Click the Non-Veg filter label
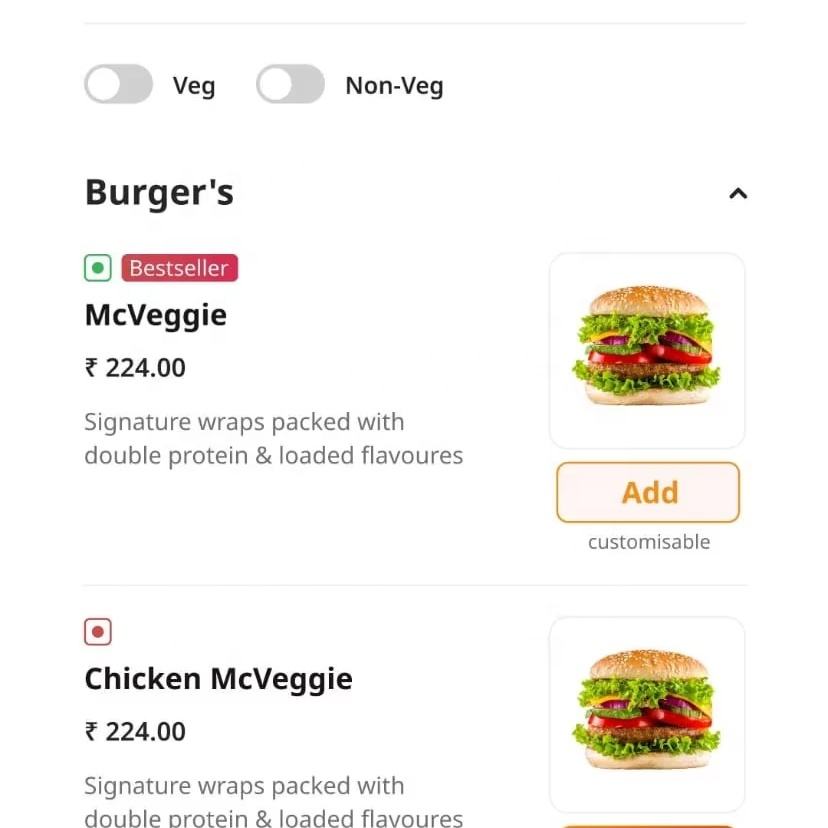 (394, 86)
